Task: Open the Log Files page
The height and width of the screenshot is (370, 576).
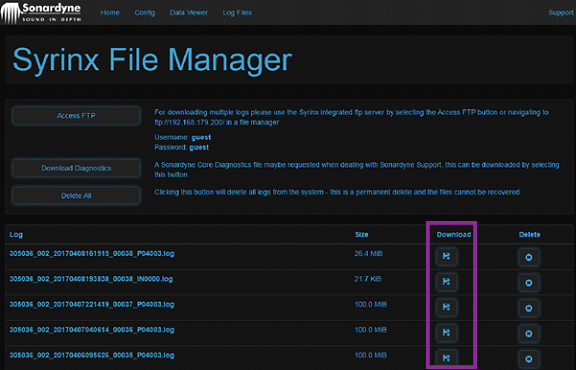Action: tap(237, 12)
